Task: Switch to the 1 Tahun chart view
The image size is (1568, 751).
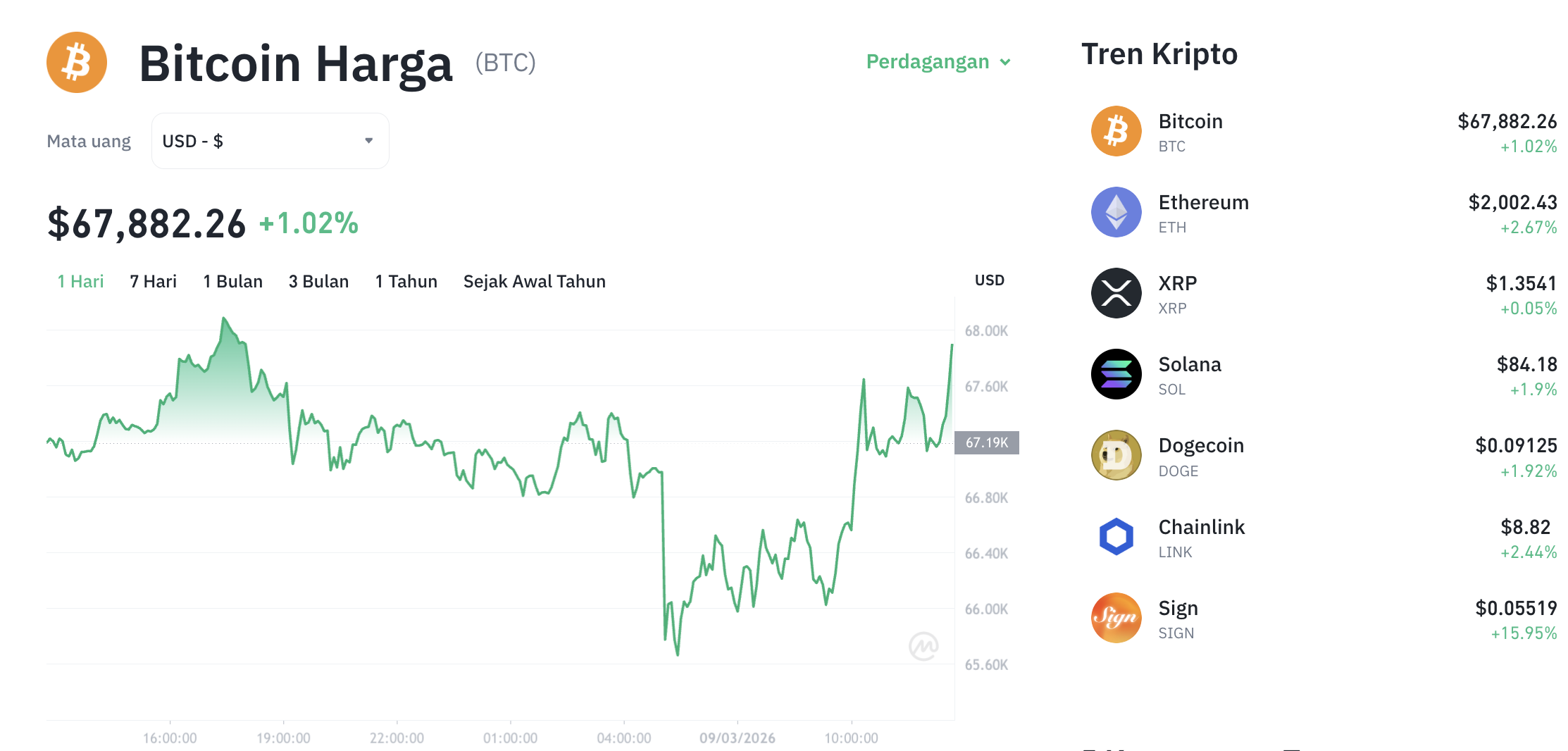Action: 406,281
